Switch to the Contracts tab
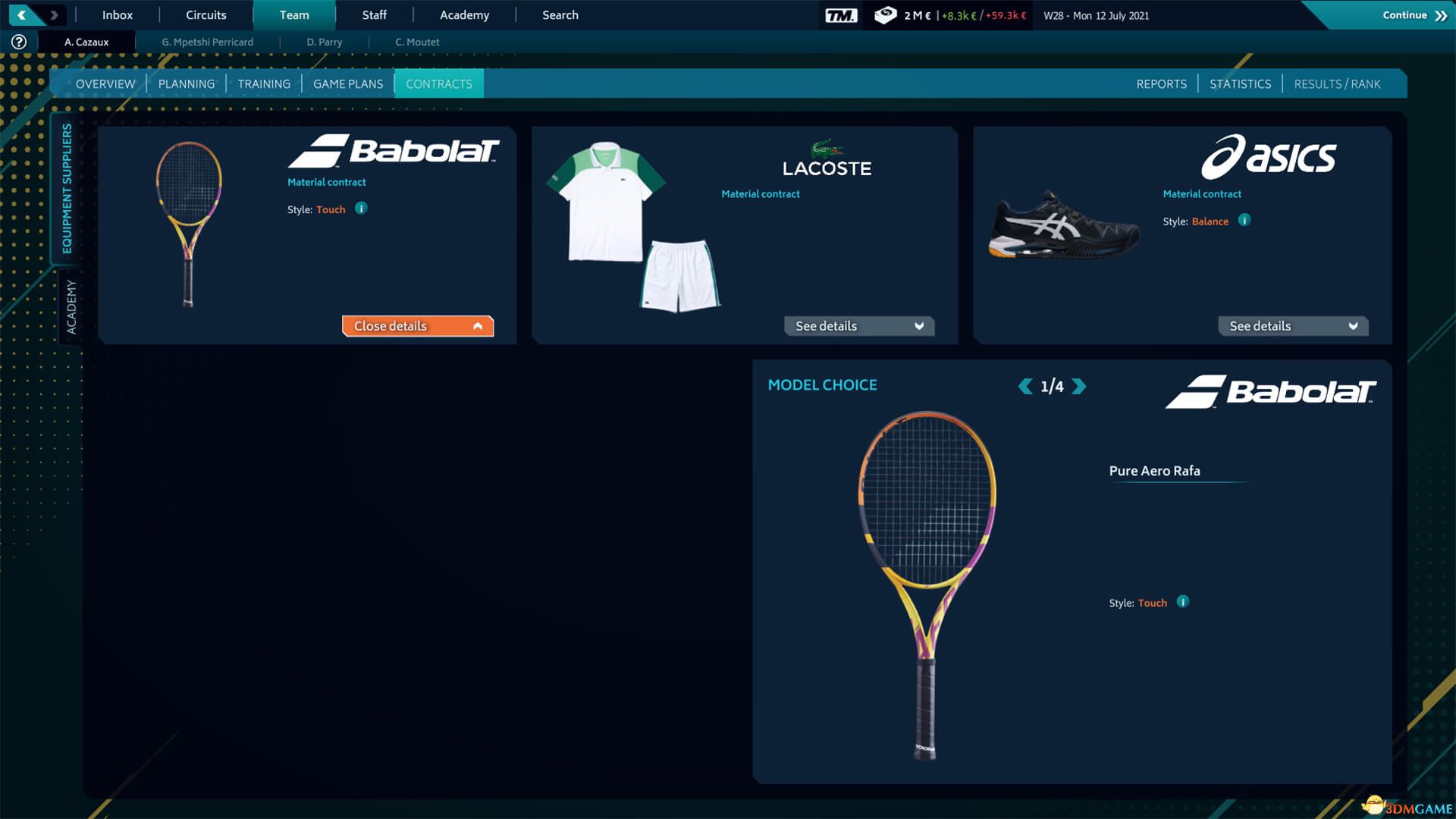 tap(439, 83)
